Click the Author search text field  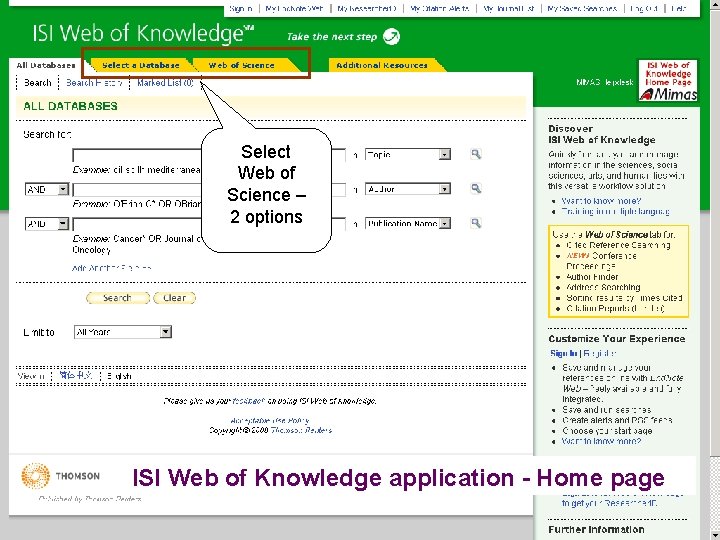pyautogui.click(x=209, y=189)
